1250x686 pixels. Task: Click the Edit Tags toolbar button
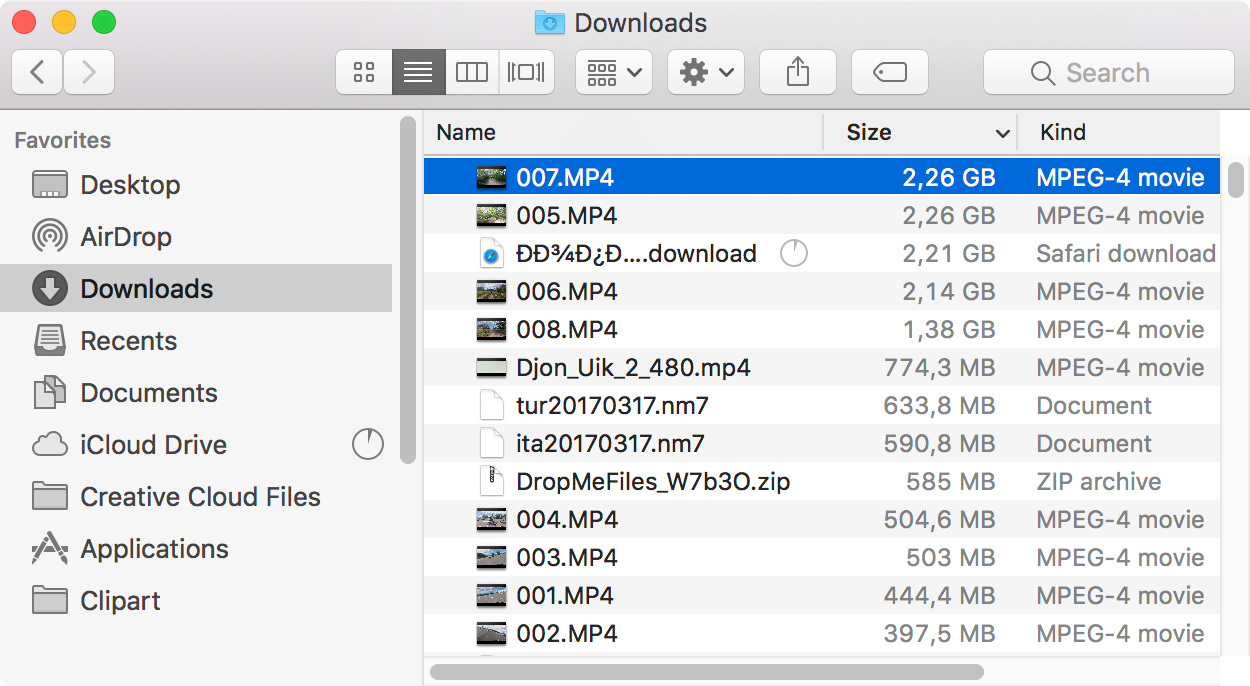[890, 72]
